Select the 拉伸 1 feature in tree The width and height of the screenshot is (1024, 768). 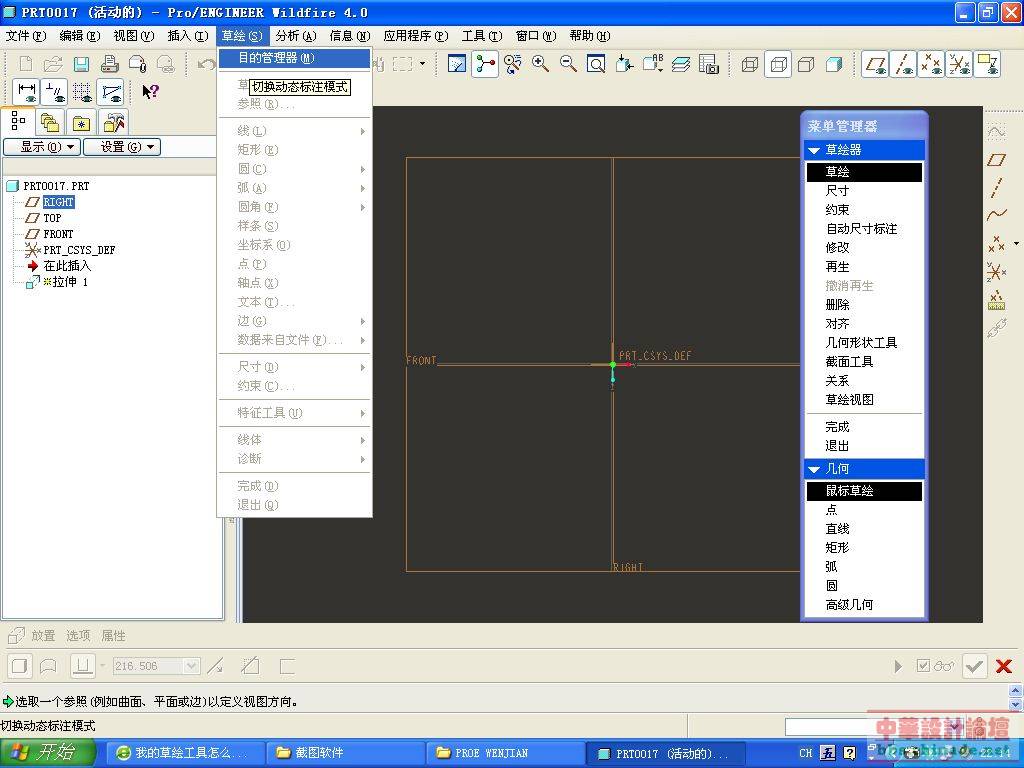(69, 281)
